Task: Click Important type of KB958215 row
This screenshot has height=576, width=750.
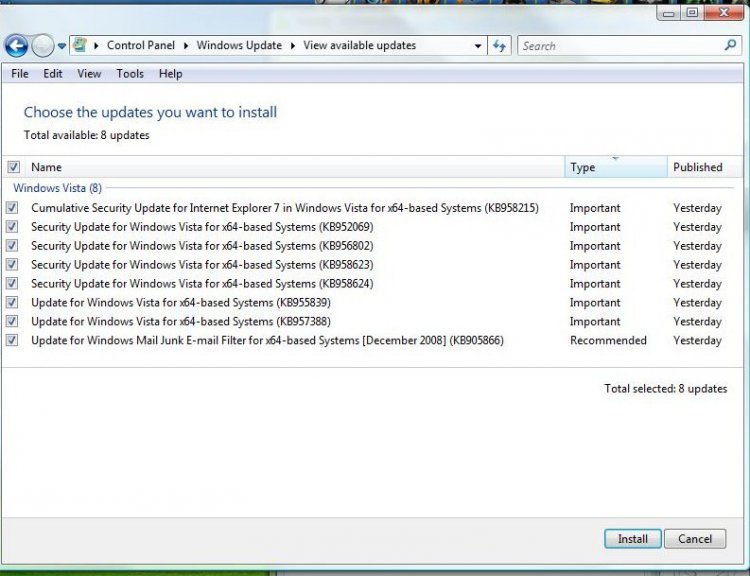Action: coord(595,208)
